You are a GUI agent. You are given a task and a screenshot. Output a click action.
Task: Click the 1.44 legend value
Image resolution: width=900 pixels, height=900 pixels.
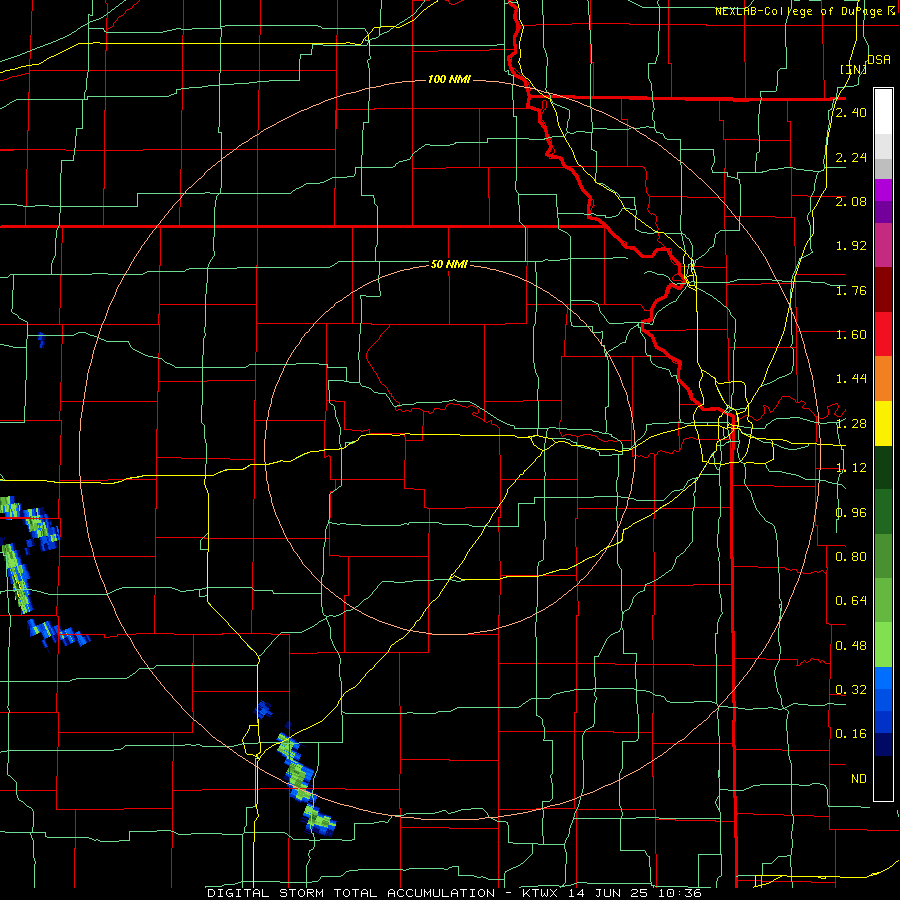pos(851,379)
